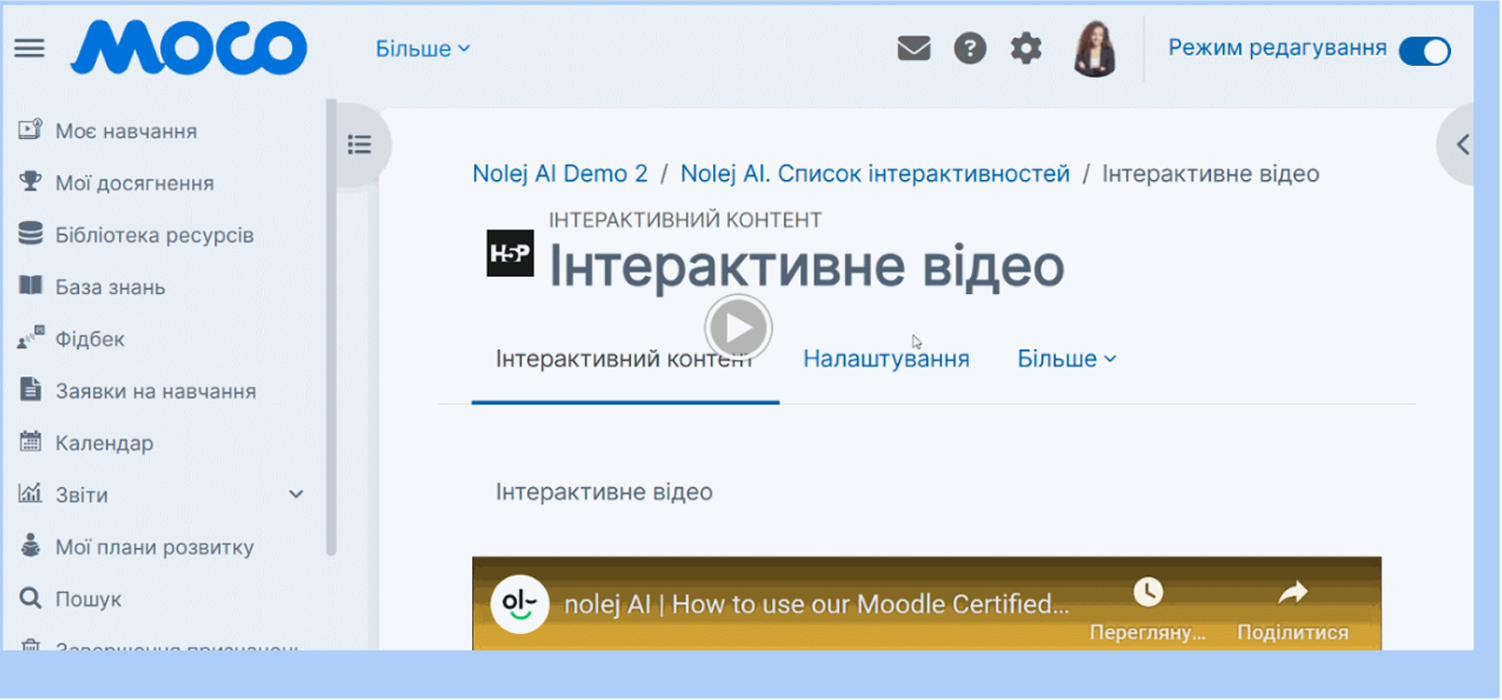Click the H5P activity icon

[510, 254]
